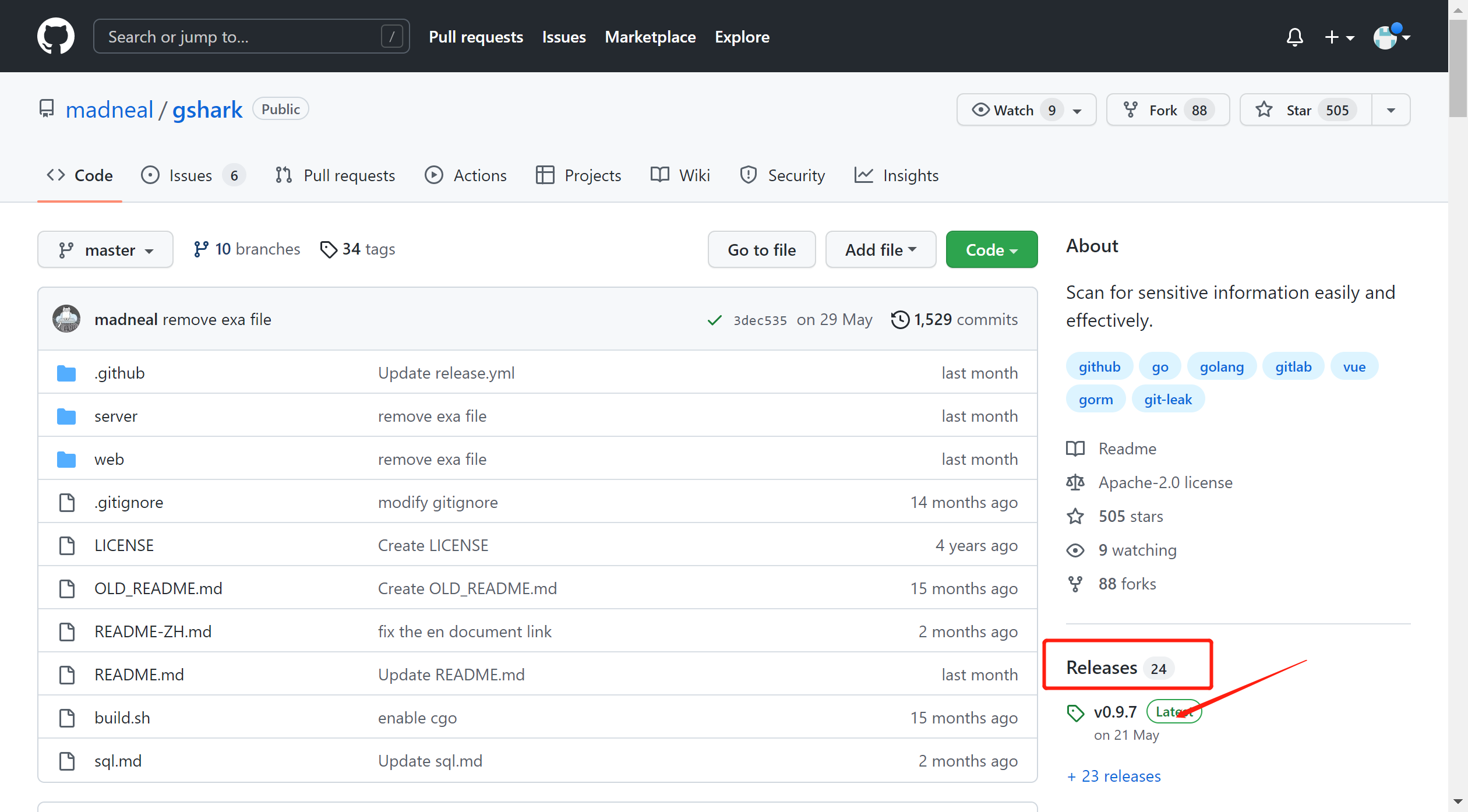Click madneal's avatar in commit row
Viewport: 1468px width, 812px height.
[66, 319]
